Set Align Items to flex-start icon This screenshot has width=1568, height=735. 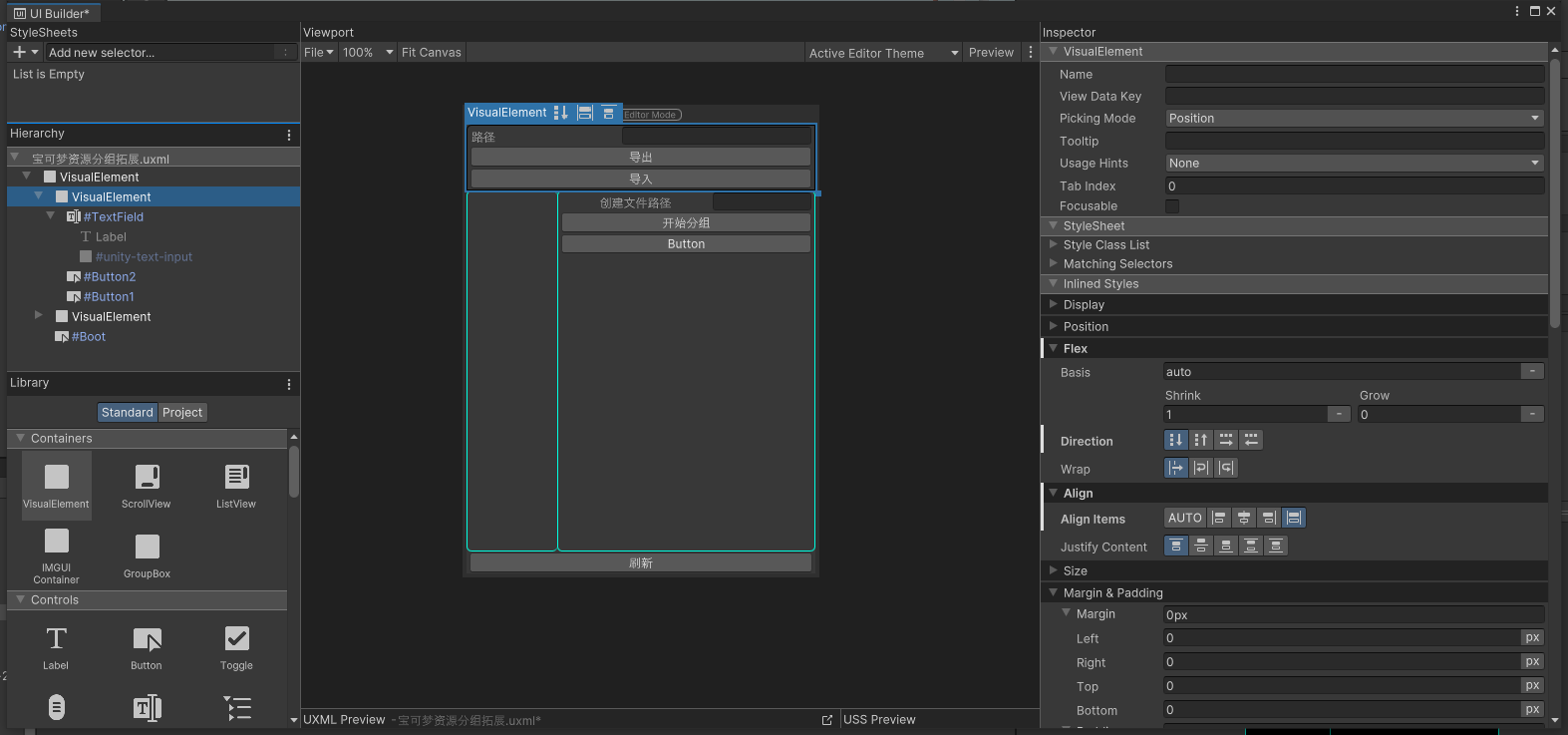(1219, 518)
